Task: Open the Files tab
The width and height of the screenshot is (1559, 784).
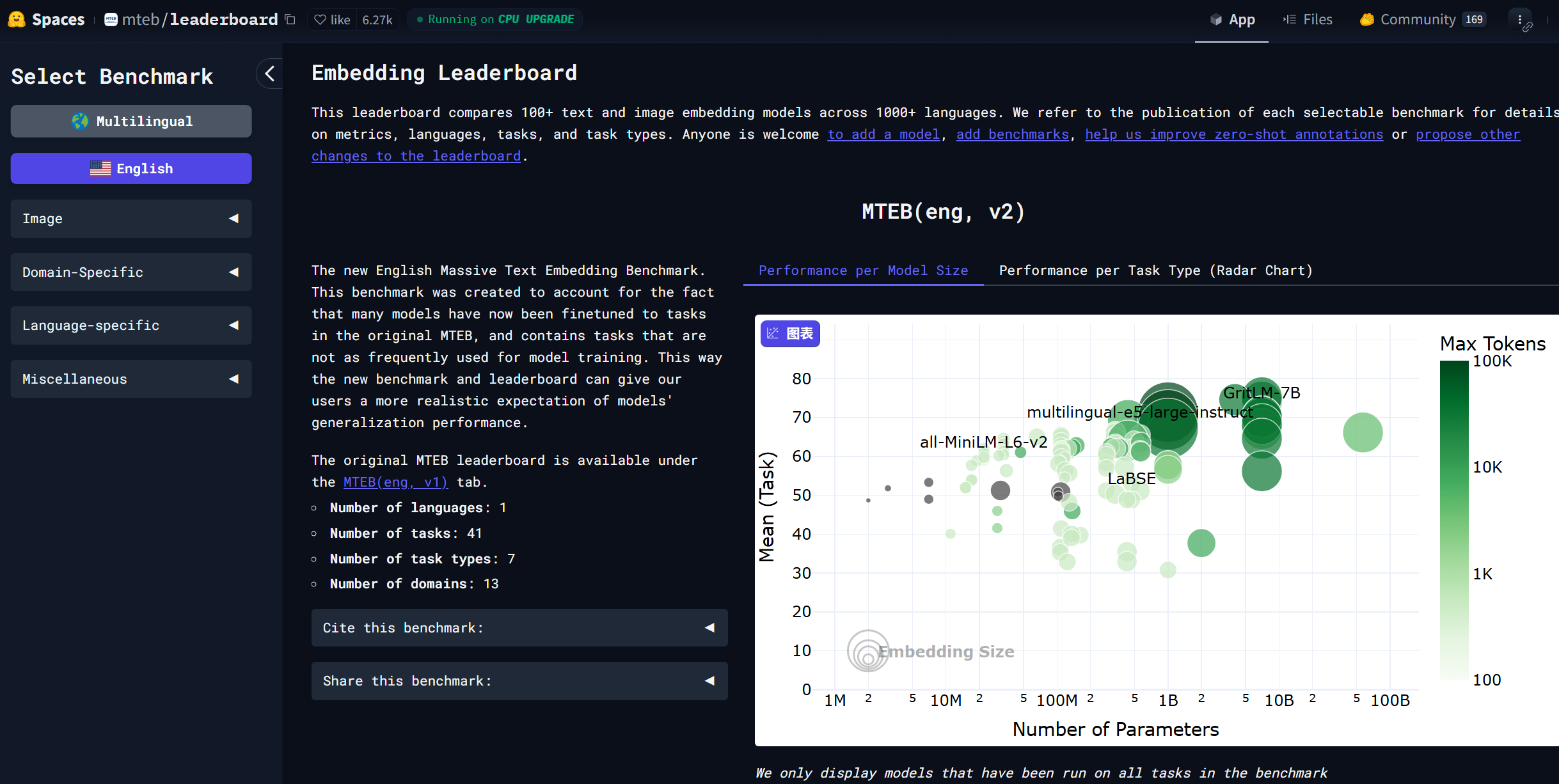Action: [1308, 20]
